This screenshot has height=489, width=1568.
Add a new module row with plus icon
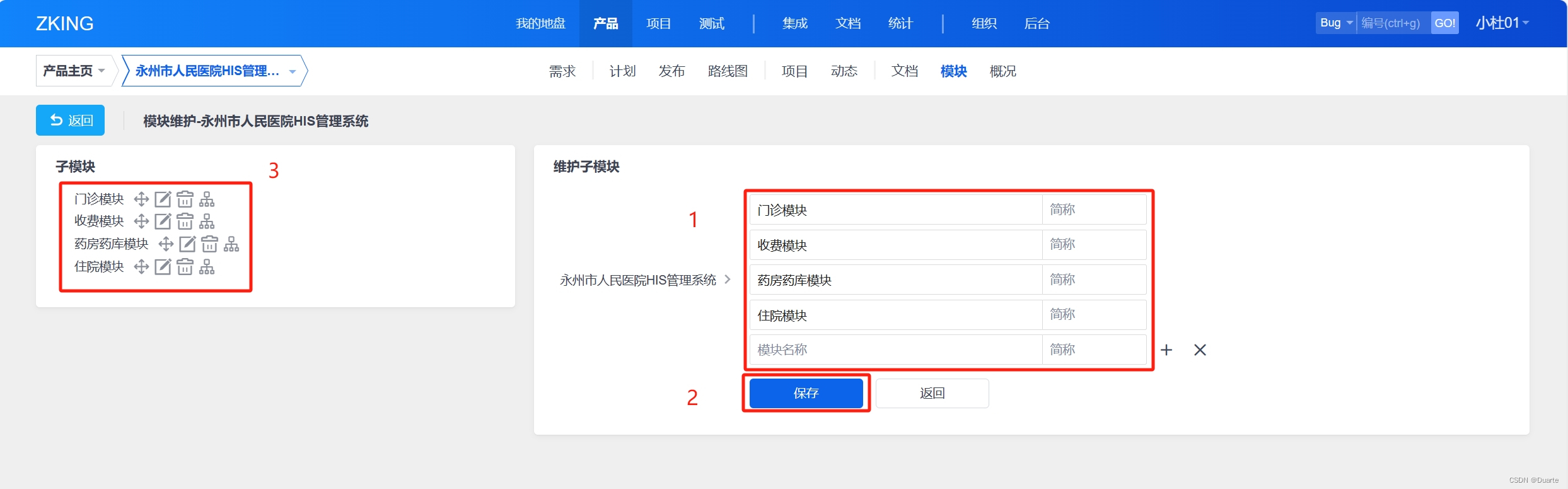[x=1166, y=350]
